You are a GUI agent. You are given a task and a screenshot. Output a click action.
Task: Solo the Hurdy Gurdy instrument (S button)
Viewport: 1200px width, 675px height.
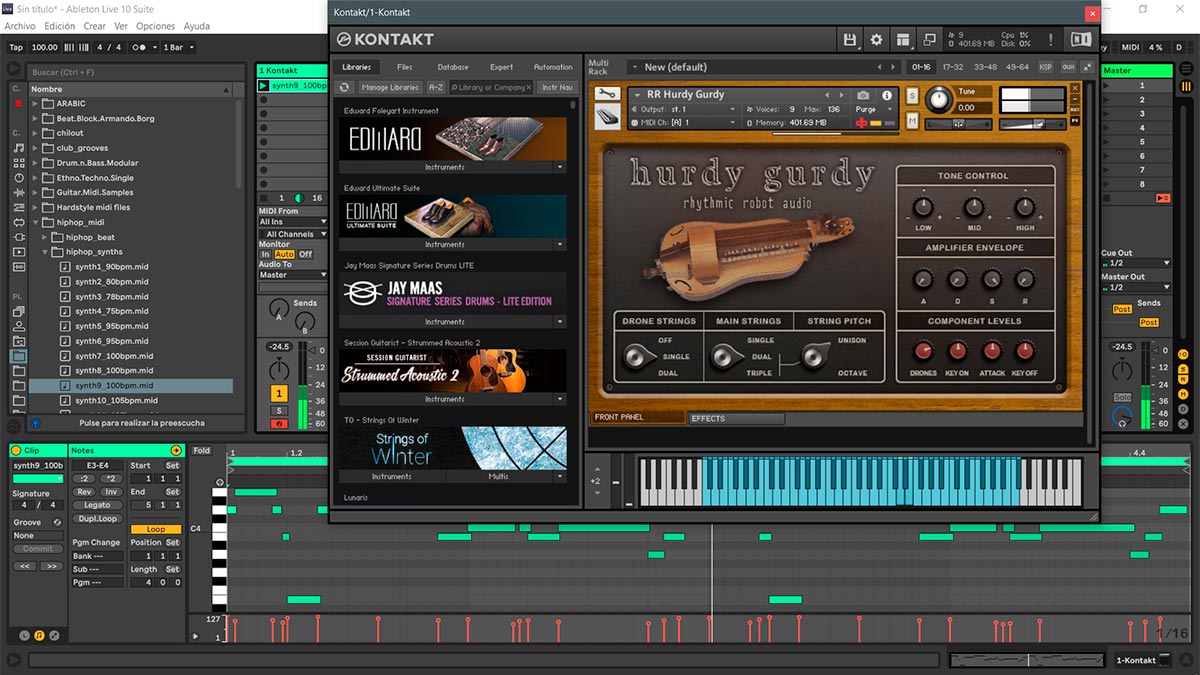[x=912, y=95]
